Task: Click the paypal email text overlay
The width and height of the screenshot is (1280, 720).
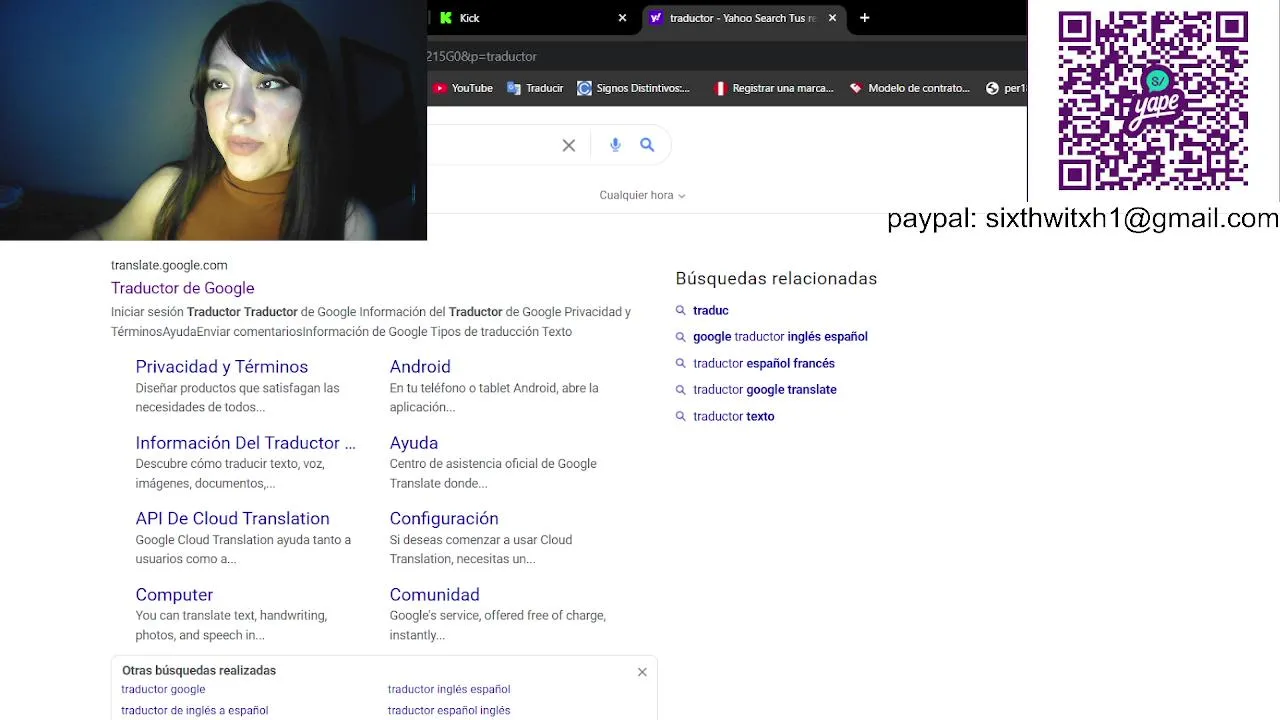Action: (1083, 219)
